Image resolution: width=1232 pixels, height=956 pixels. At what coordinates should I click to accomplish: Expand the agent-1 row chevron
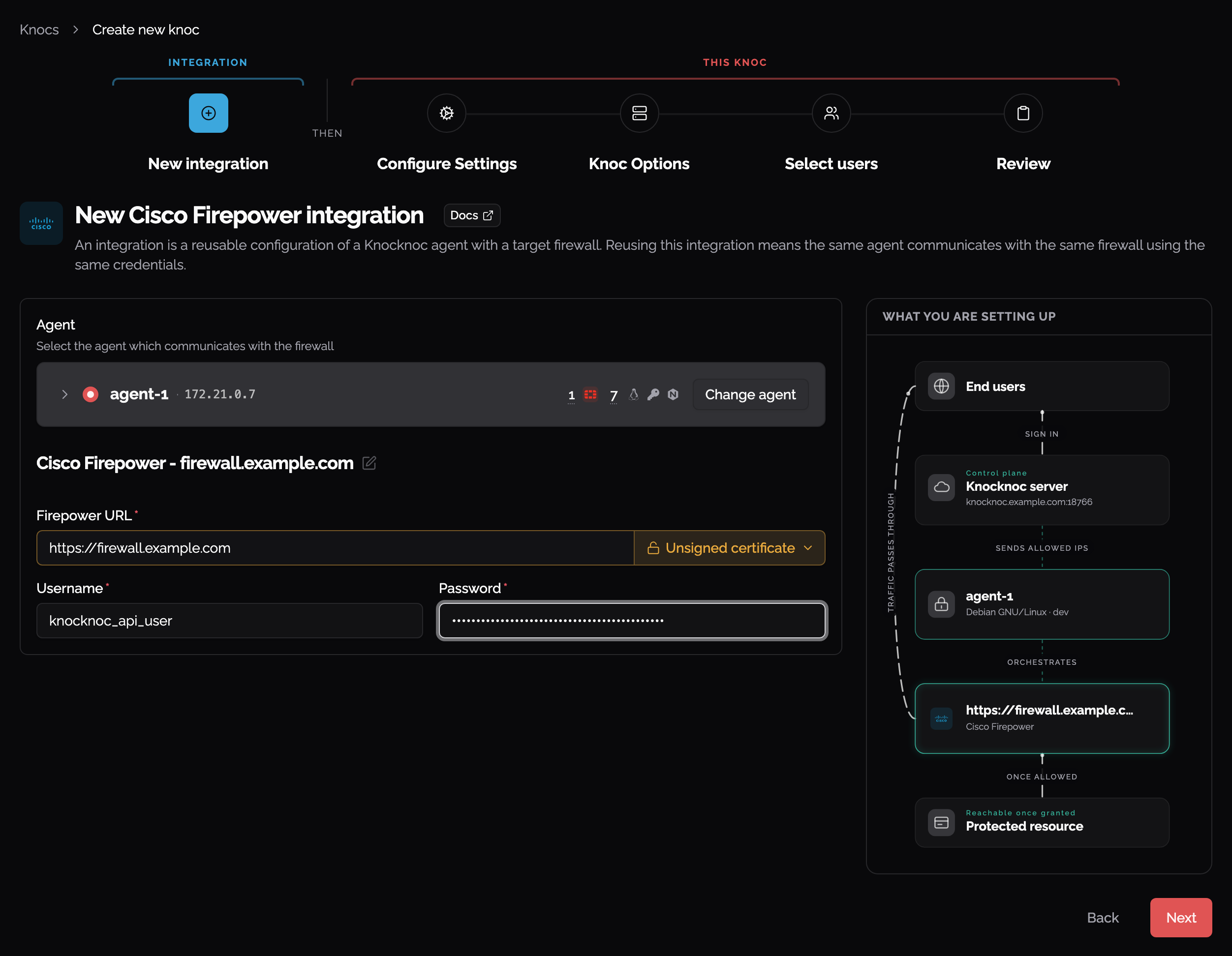64,394
